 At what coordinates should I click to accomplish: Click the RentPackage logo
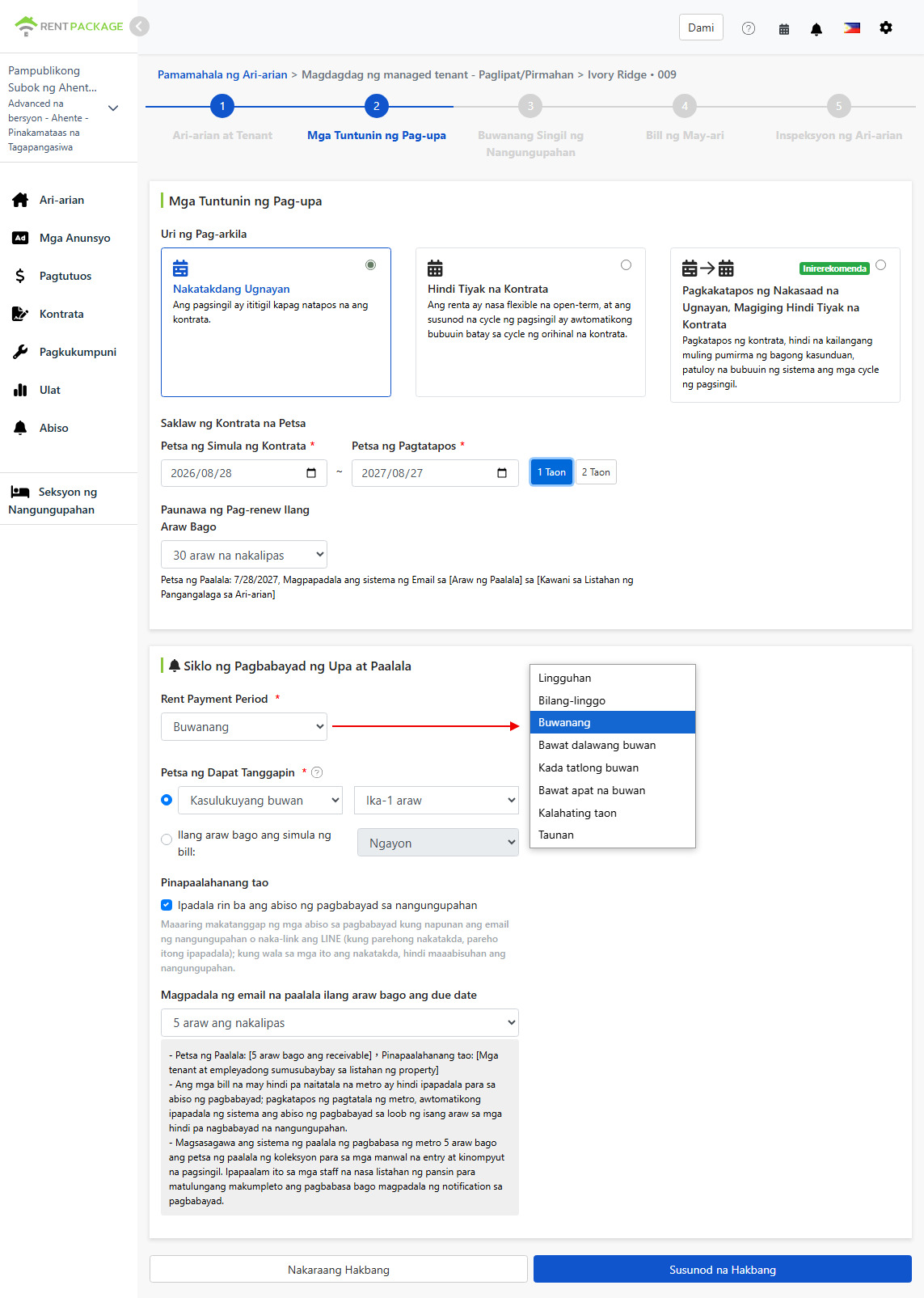69,27
